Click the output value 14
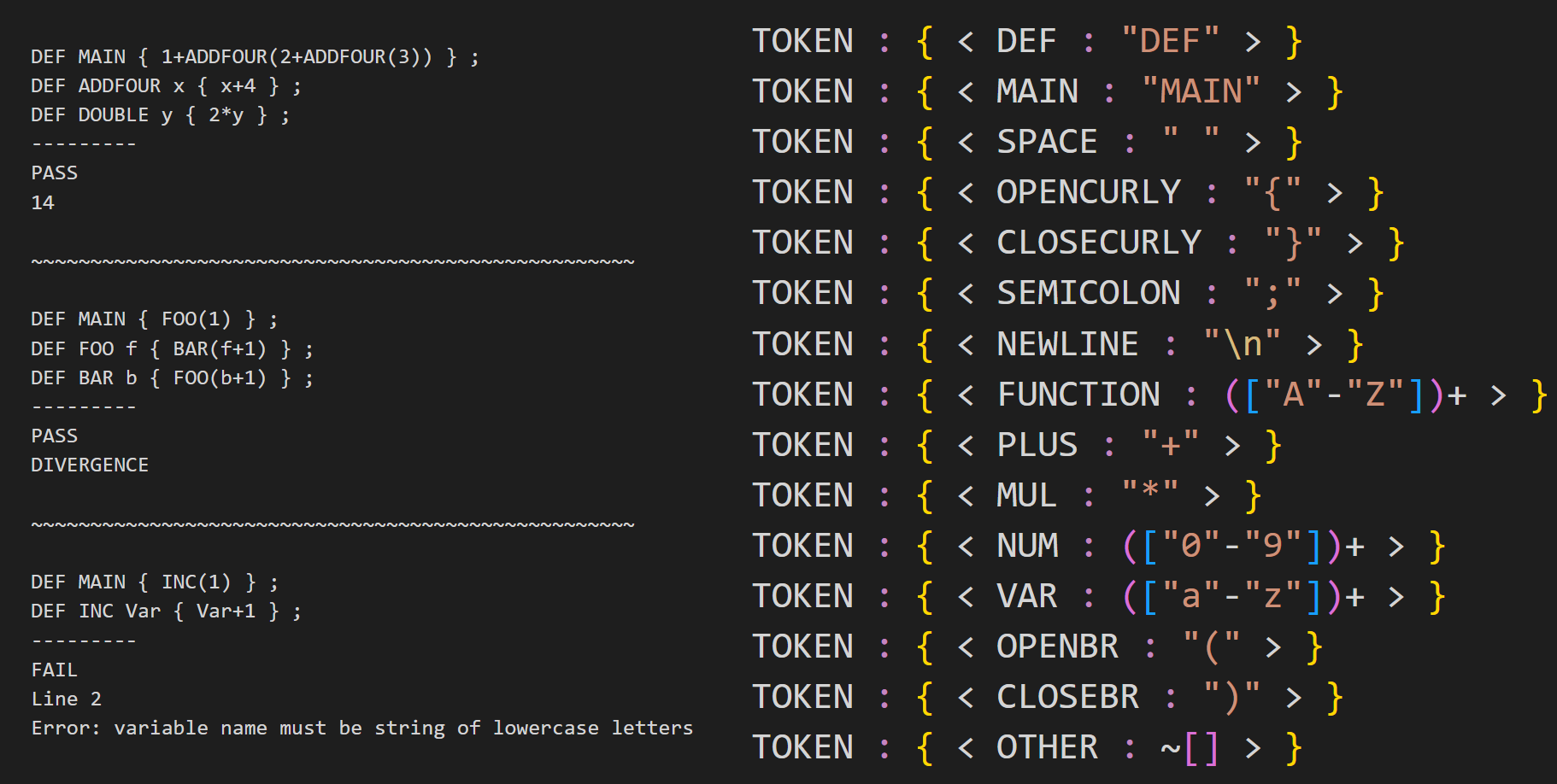The width and height of the screenshot is (1557, 784). pyautogui.click(x=43, y=202)
